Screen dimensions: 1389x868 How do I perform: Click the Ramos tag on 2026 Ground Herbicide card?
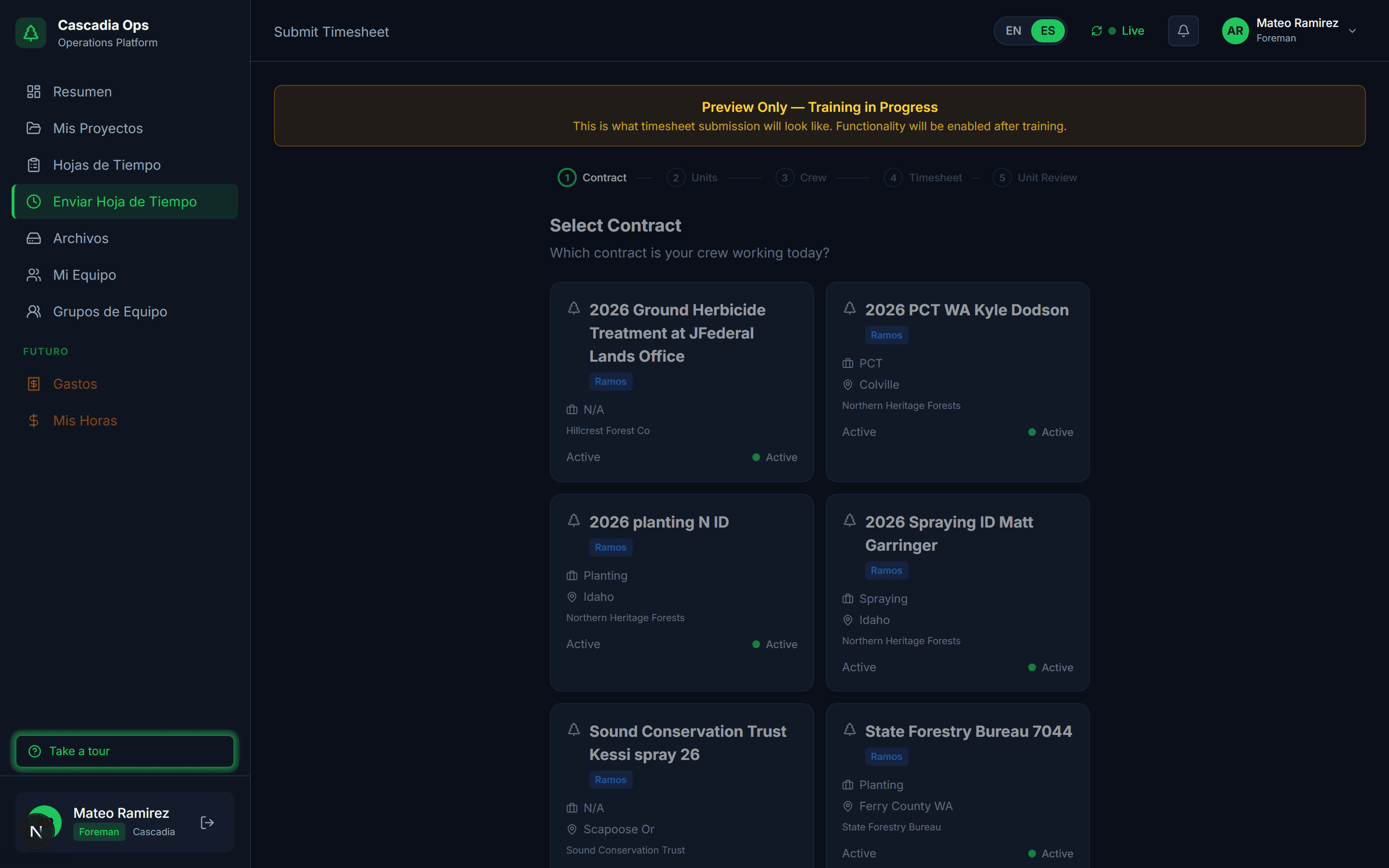[x=611, y=381]
